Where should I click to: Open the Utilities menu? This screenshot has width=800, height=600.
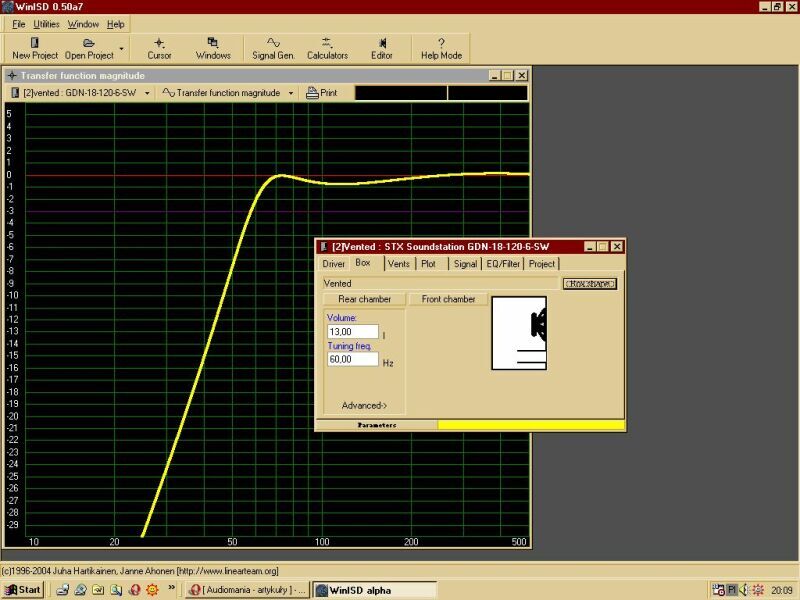pos(46,23)
